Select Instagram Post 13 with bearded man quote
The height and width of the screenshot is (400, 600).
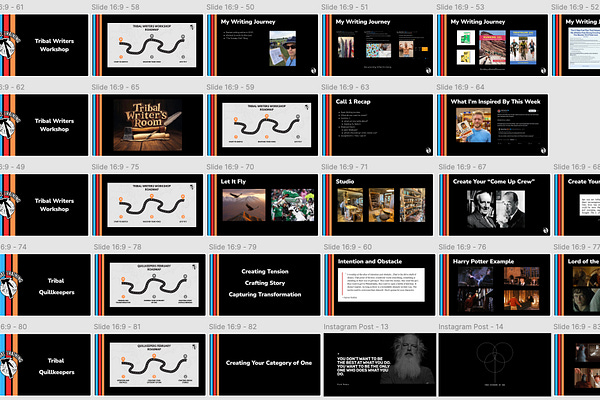pyautogui.click(x=380, y=364)
